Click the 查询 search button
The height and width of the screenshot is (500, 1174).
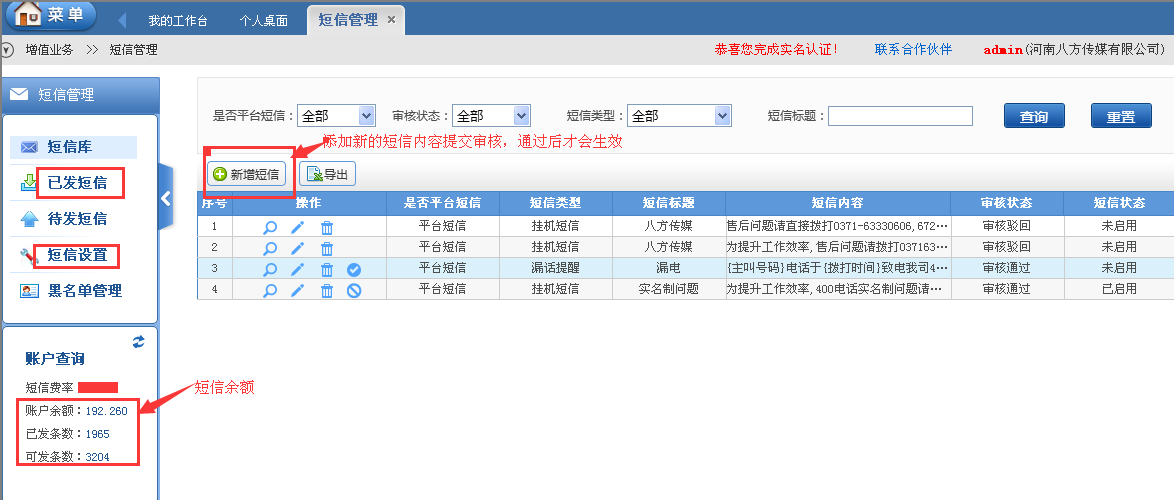[x=1034, y=116]
